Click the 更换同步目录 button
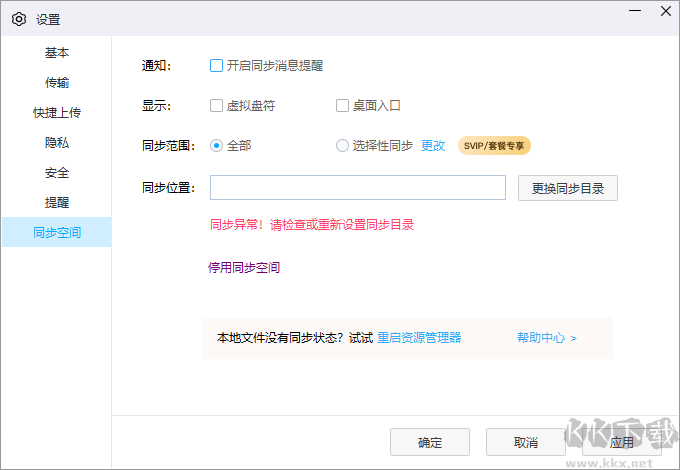The height and width of the screenshot is (470, 680). [568, 188]
